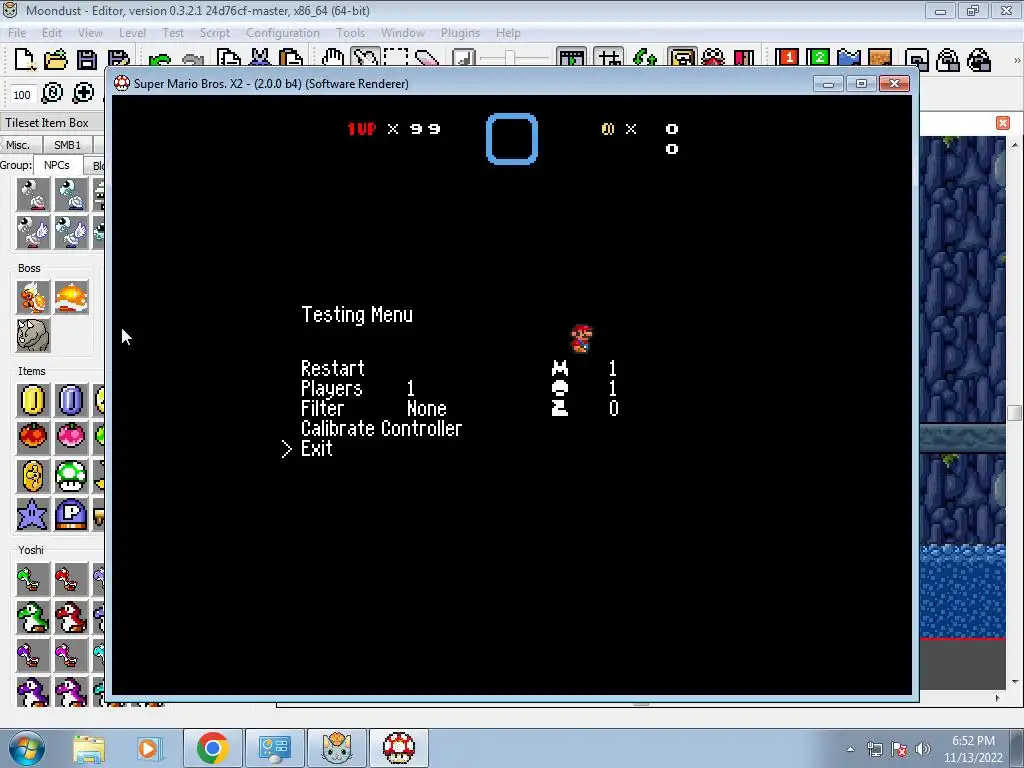Viewport: 1024px width, 768px height.
Task: Click the zoom in plus icon
Action: tap(84, 93)
